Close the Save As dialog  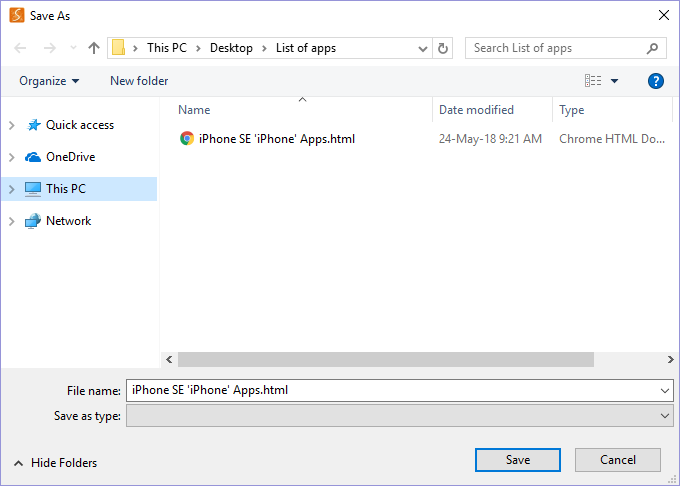(x=664, y=15)
